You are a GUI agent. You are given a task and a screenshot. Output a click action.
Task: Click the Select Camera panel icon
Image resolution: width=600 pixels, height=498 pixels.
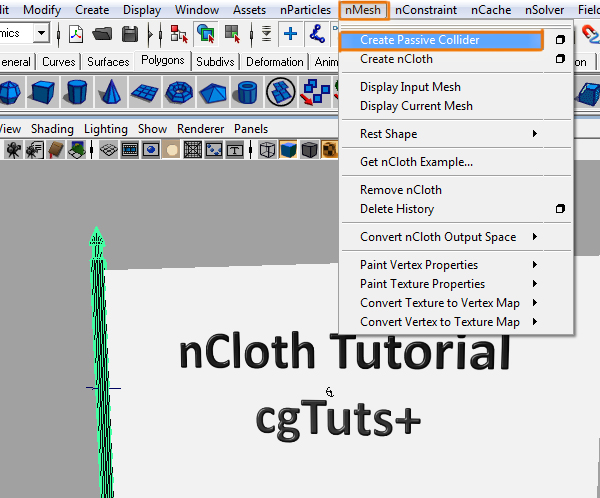pos(13,150)
